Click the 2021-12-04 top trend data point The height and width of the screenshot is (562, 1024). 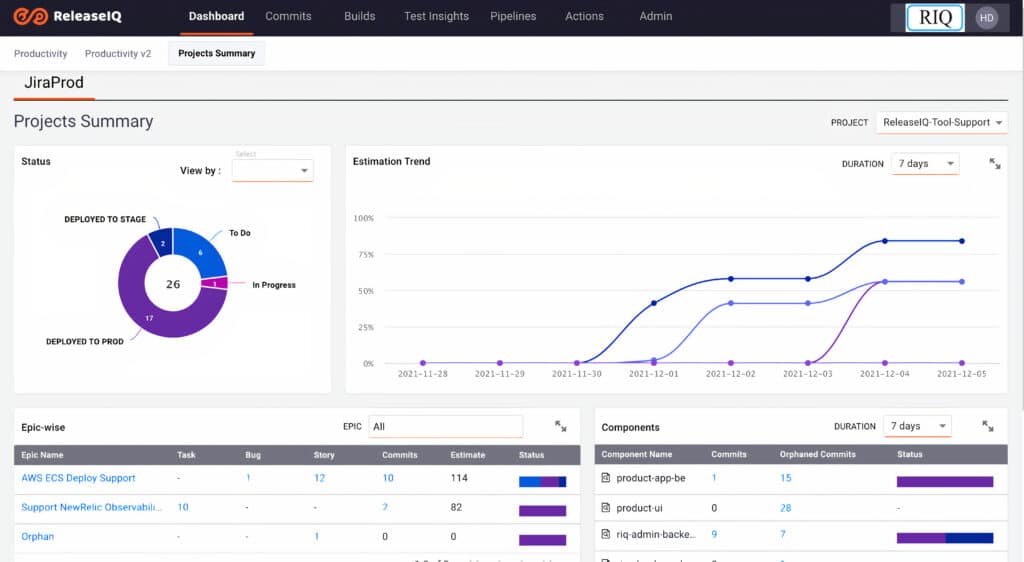[885, 241]
